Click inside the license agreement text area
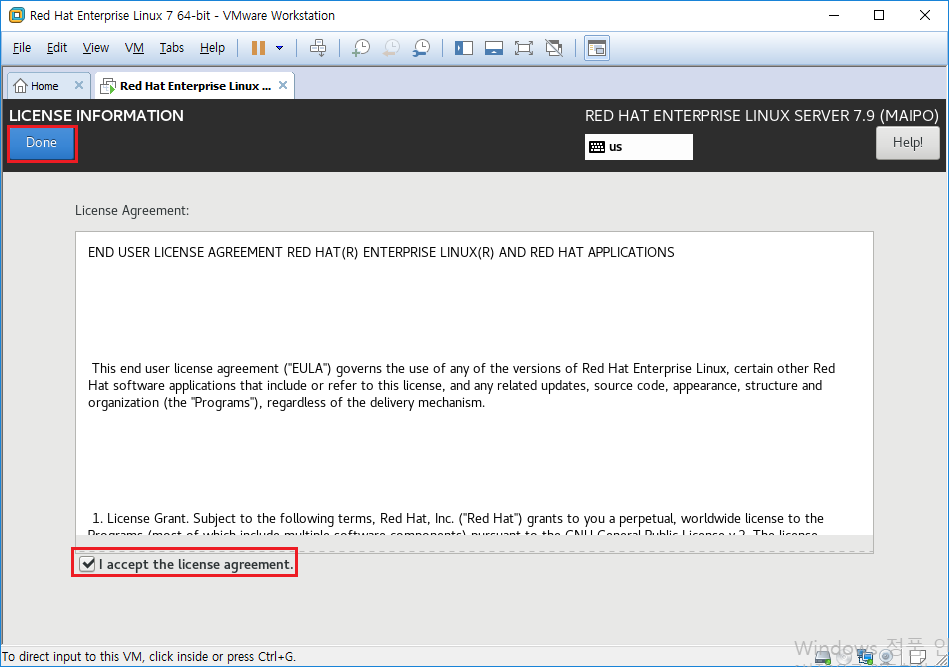The width and height of the screenshot is (949, 667). pyautogui.click(x=474, y=392)
